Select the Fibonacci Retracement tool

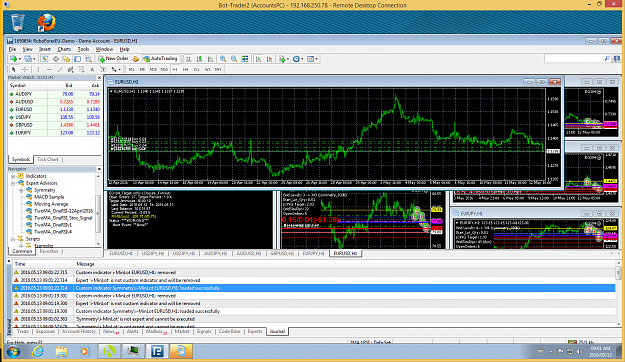81,69
